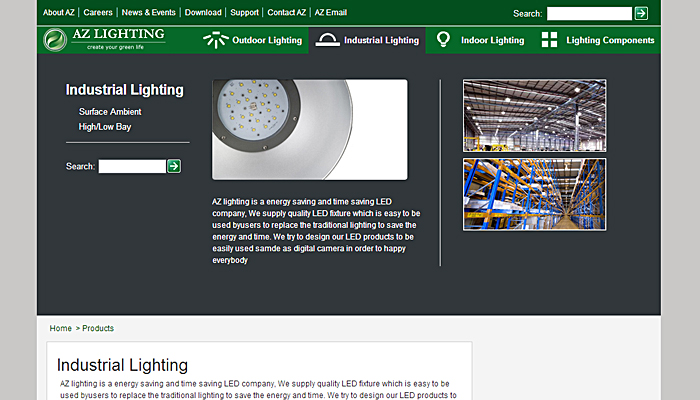Open the Surface Ambient category

pyautogui.click(x=110, y=112)
